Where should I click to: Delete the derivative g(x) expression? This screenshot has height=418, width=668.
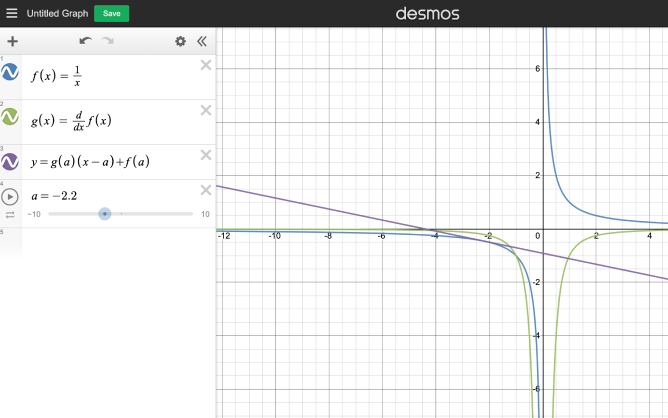(x=206, y=110)
